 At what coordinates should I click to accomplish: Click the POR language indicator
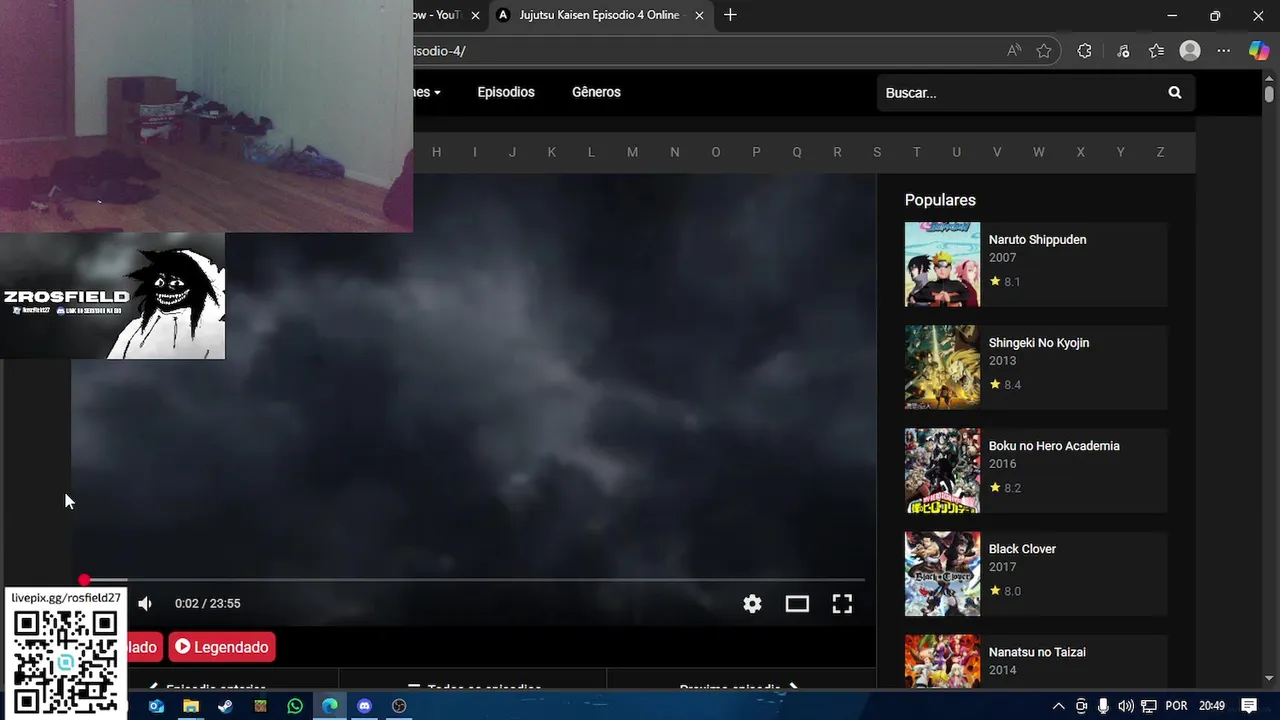tap(1177, 706)
